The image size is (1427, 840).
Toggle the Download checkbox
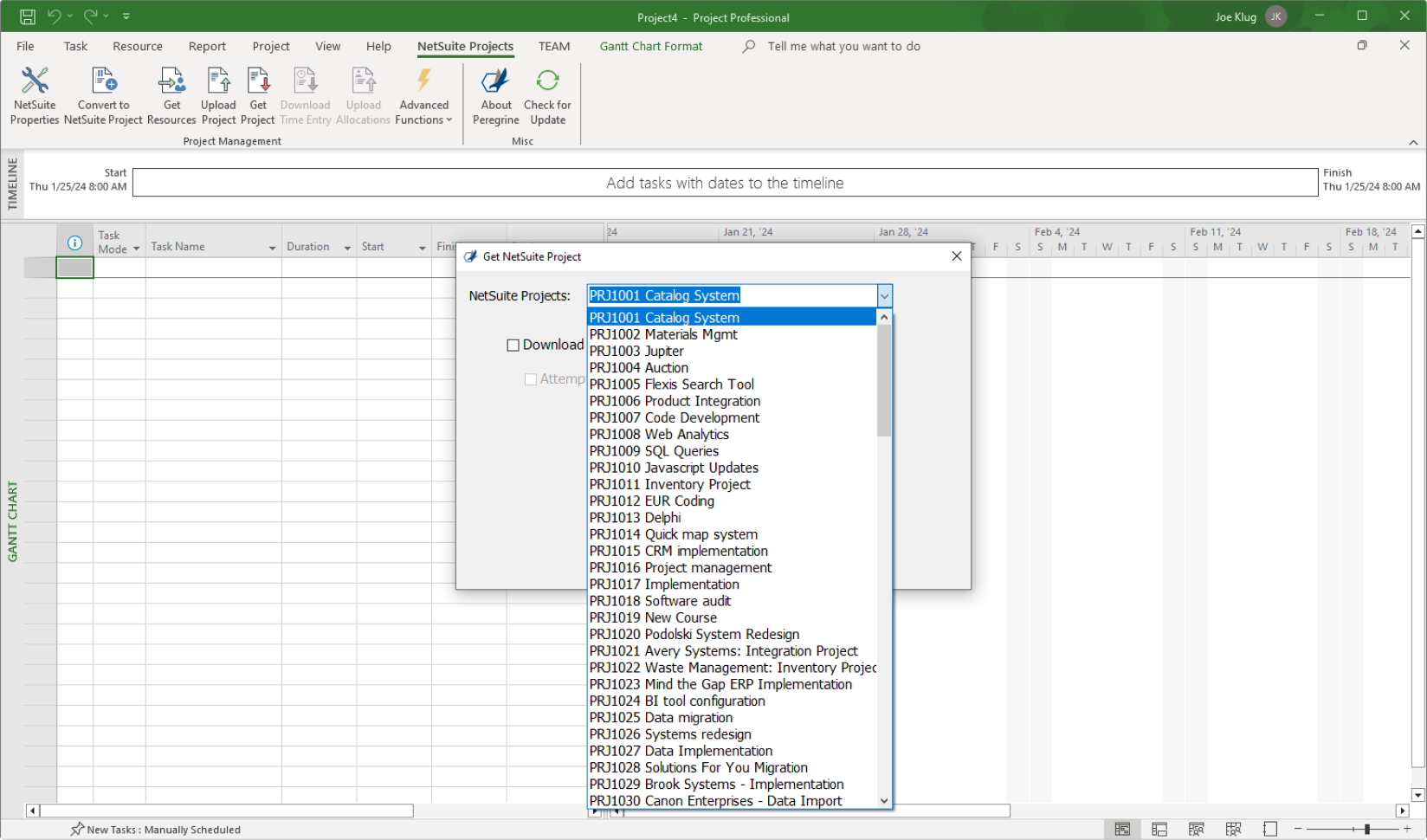(x=513, y=345)
